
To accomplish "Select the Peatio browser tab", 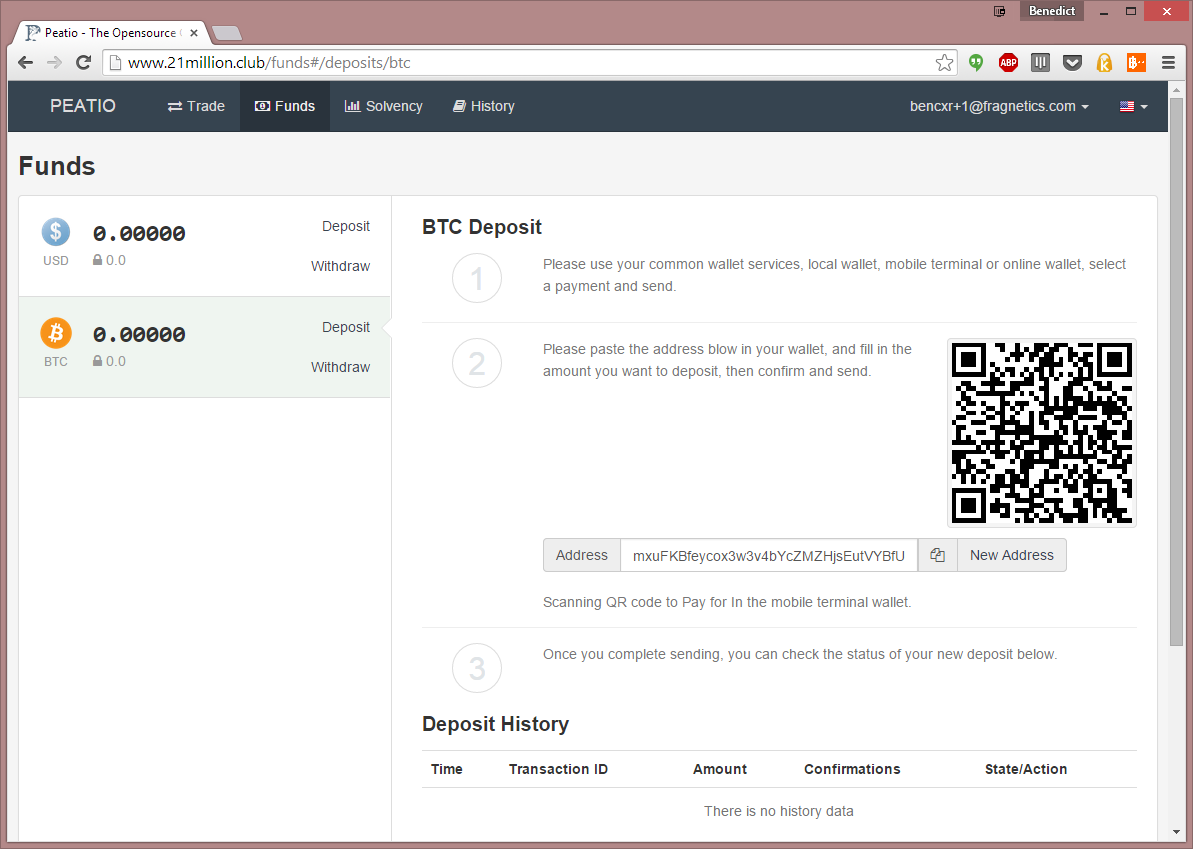I will [110, 33].
